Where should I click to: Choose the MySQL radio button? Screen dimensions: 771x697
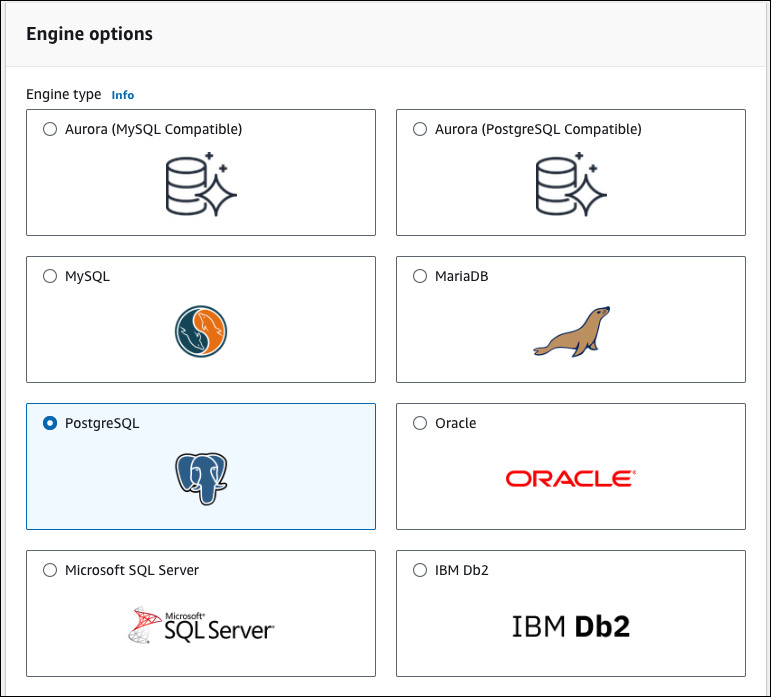(x=50, y=276)
